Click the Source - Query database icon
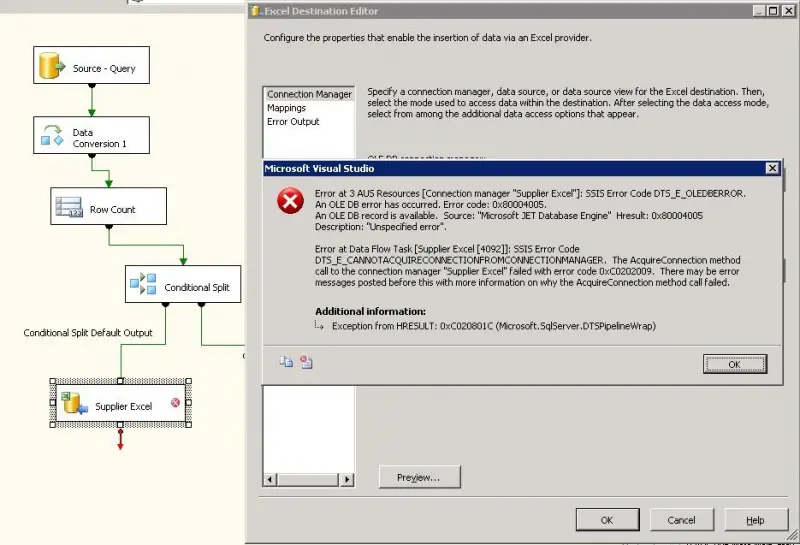The width and height of the screenshot is (800, 545). click(x=52, y=66)
